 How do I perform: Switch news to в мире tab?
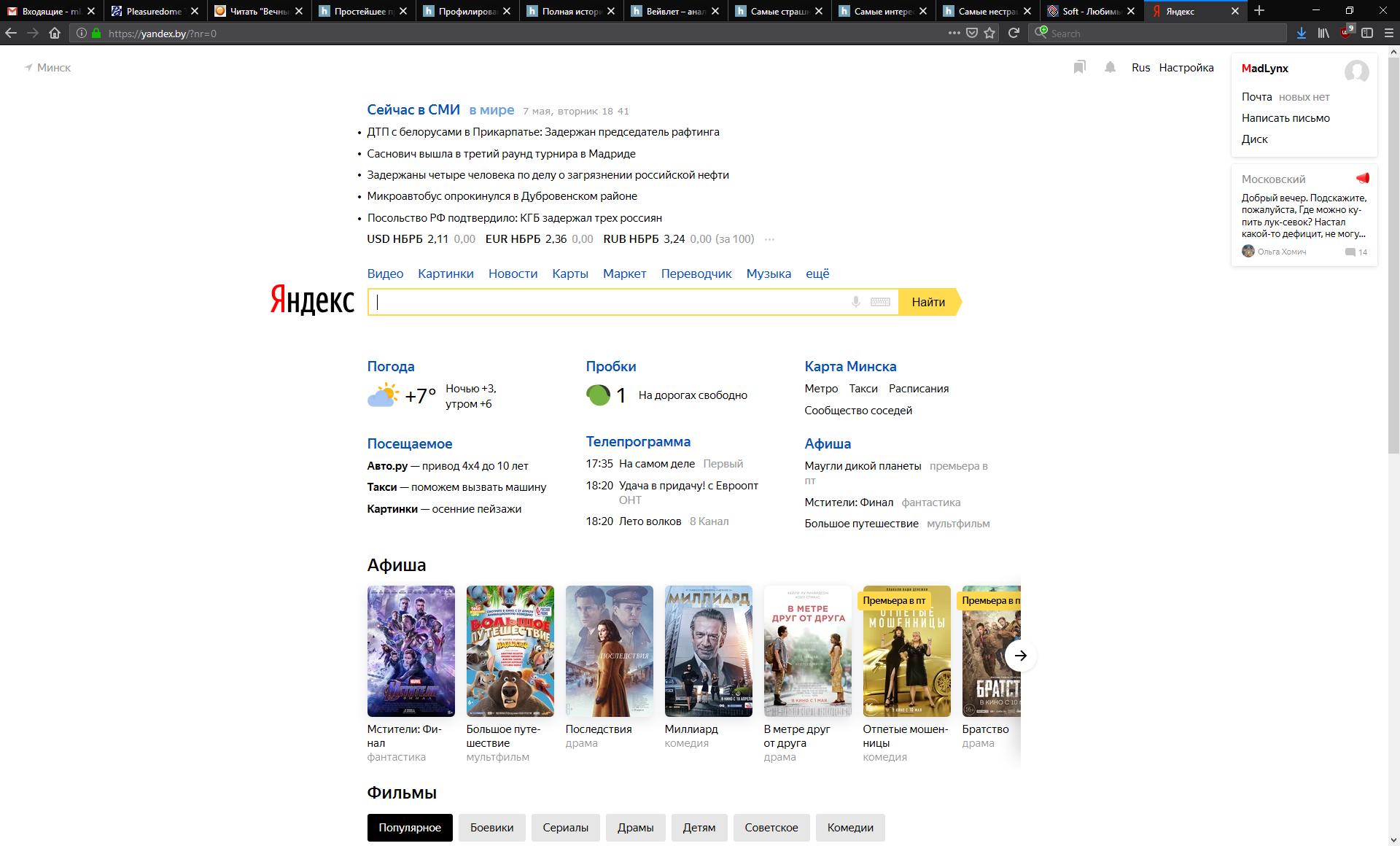(491, 109)
